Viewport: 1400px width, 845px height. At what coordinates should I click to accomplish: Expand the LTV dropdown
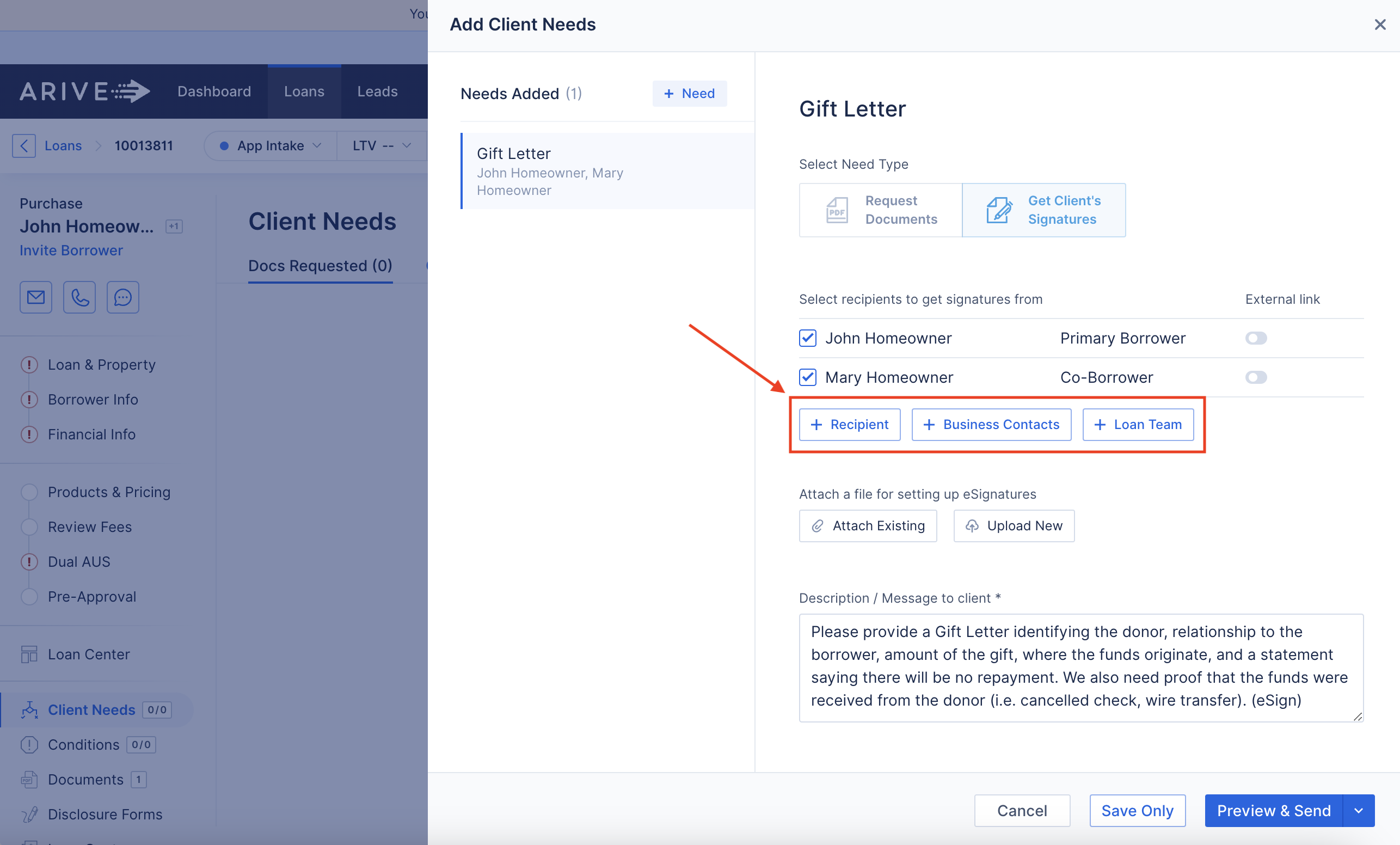(381, 145)
